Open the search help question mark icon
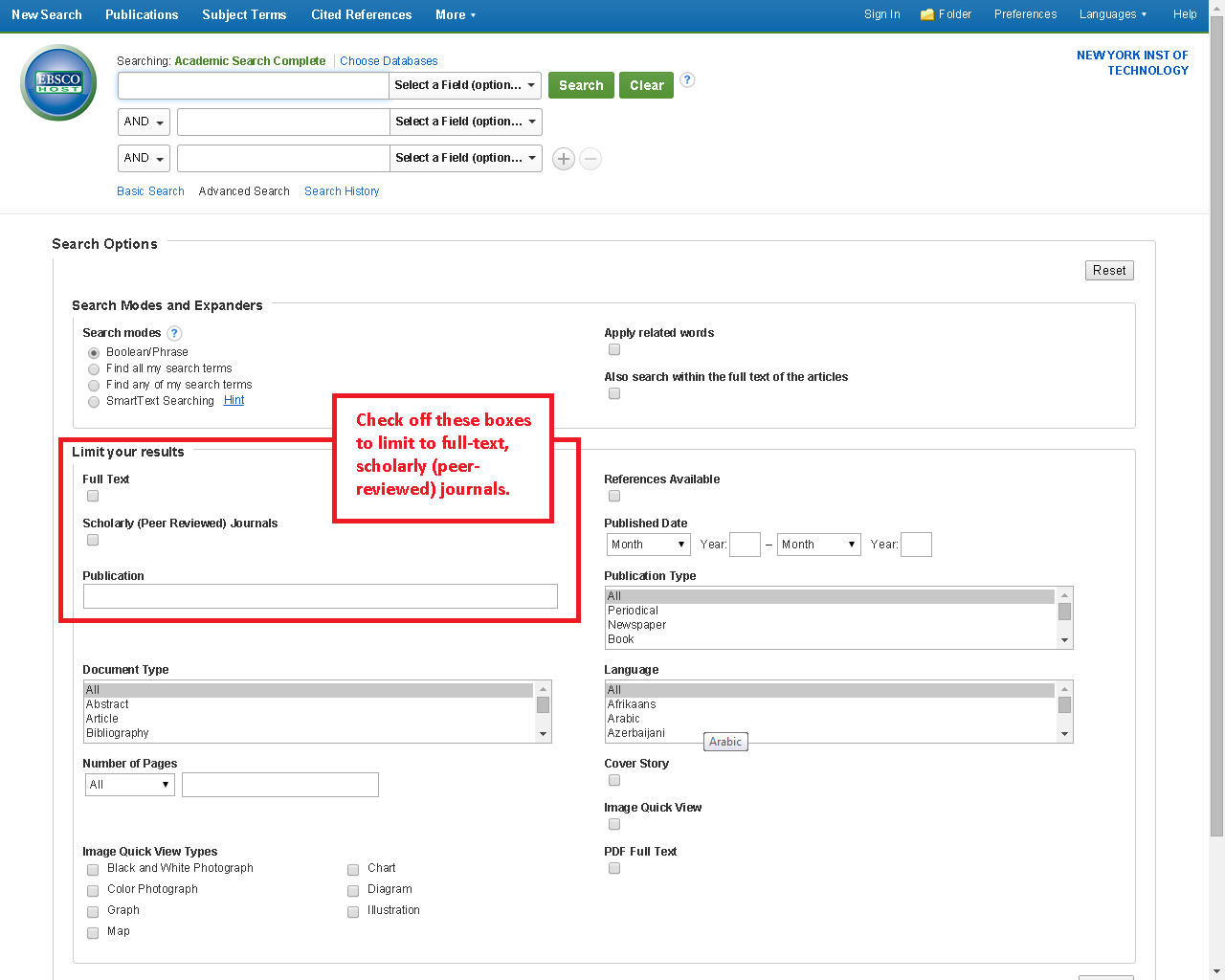Image resolution: width=1225 pixels, height=980 pixels. coord(687,80)
